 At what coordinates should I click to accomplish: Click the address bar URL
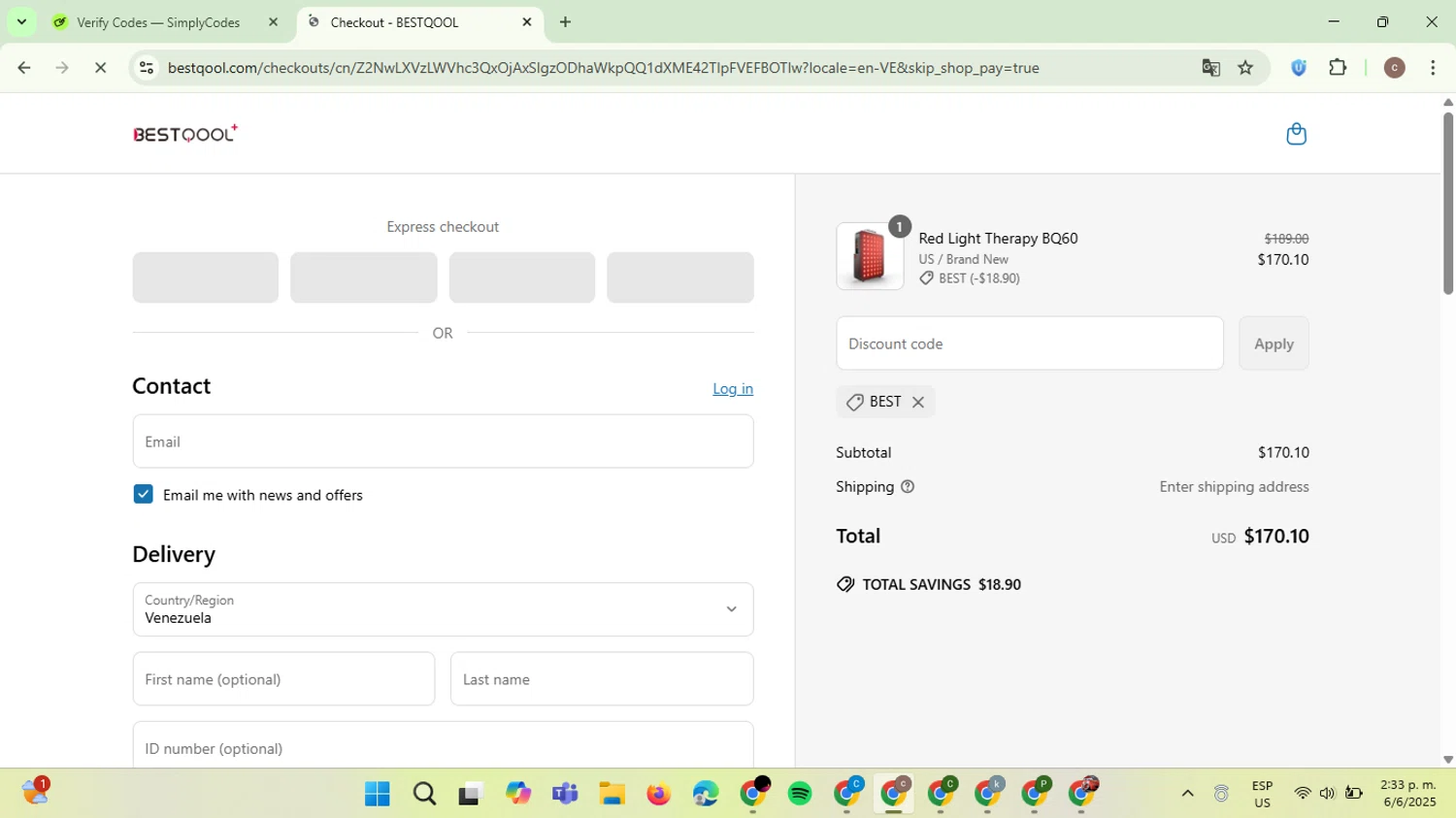603,68
